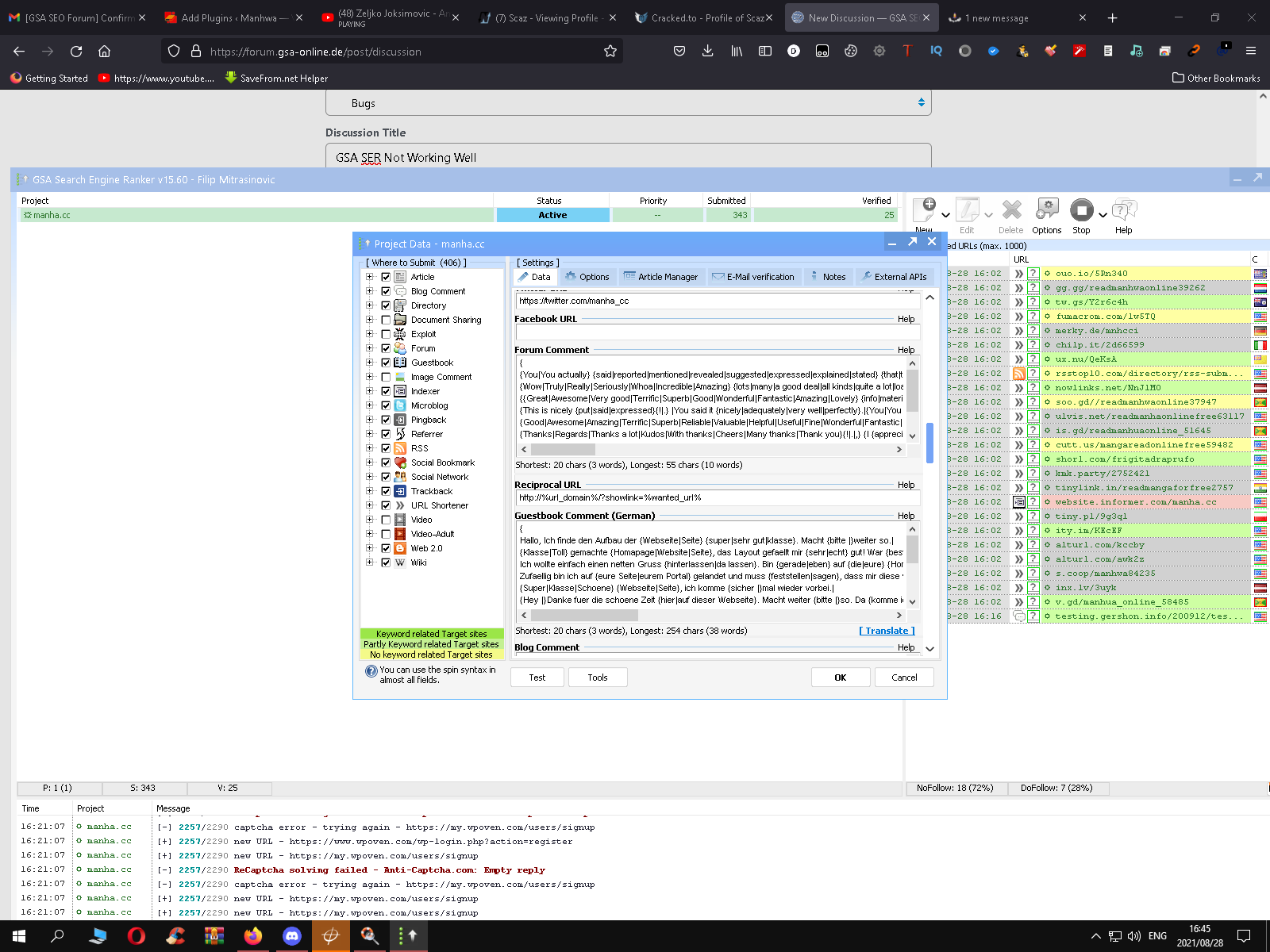Click the Tools button
The image size is (1270, 952).
598,678
